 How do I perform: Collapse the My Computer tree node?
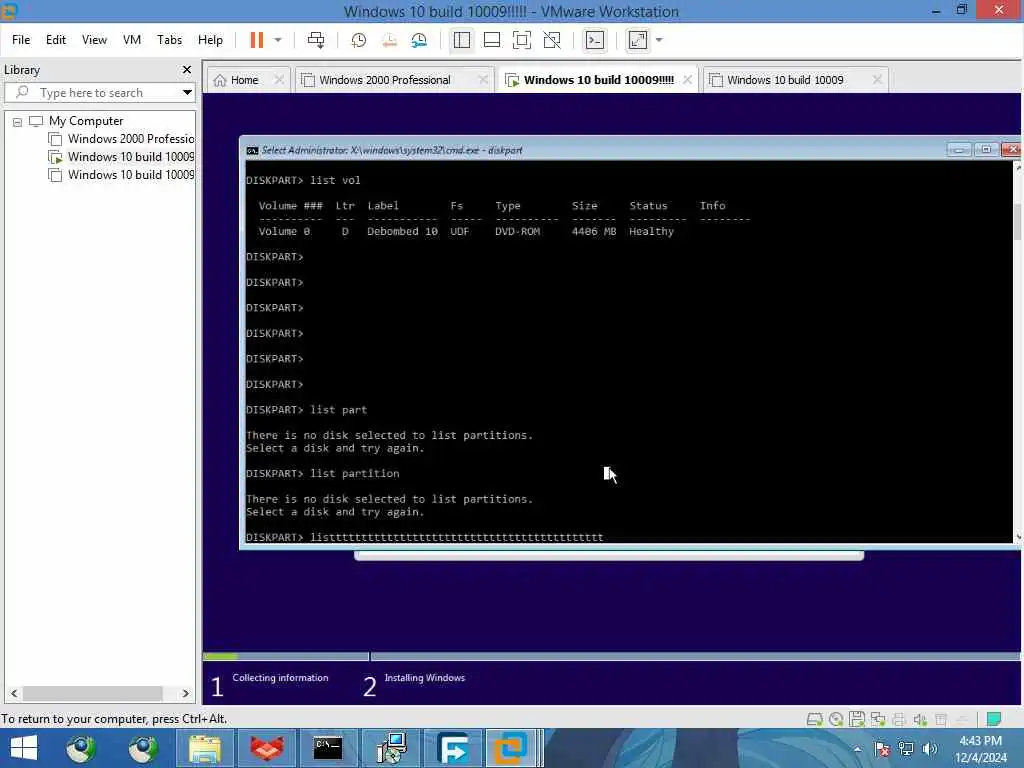(x=17, y=121)
